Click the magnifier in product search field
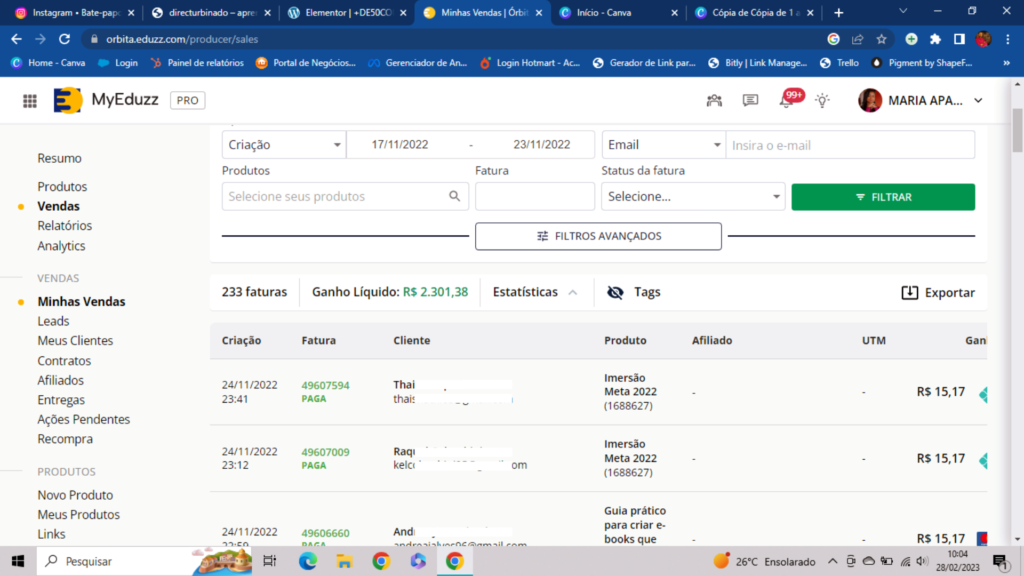Image resolution: width=1024 pixels, height=576 pixels. coord(455,197)
